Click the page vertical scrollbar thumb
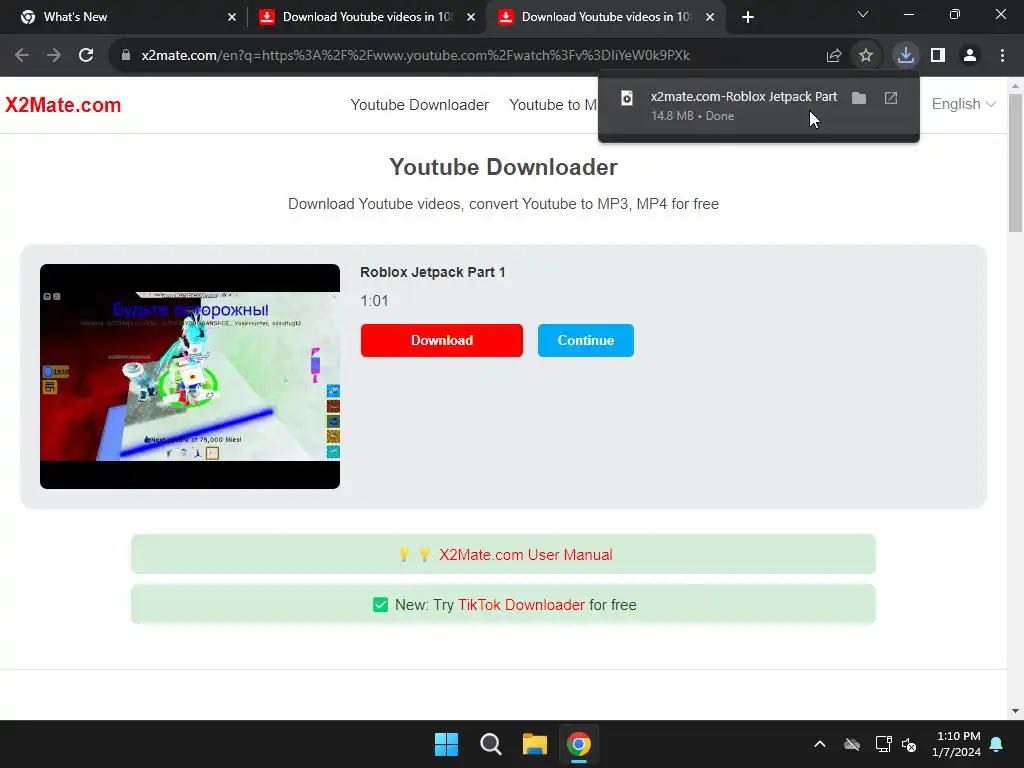Screen dimensions: 1024x768 (x=1016, y=163)
